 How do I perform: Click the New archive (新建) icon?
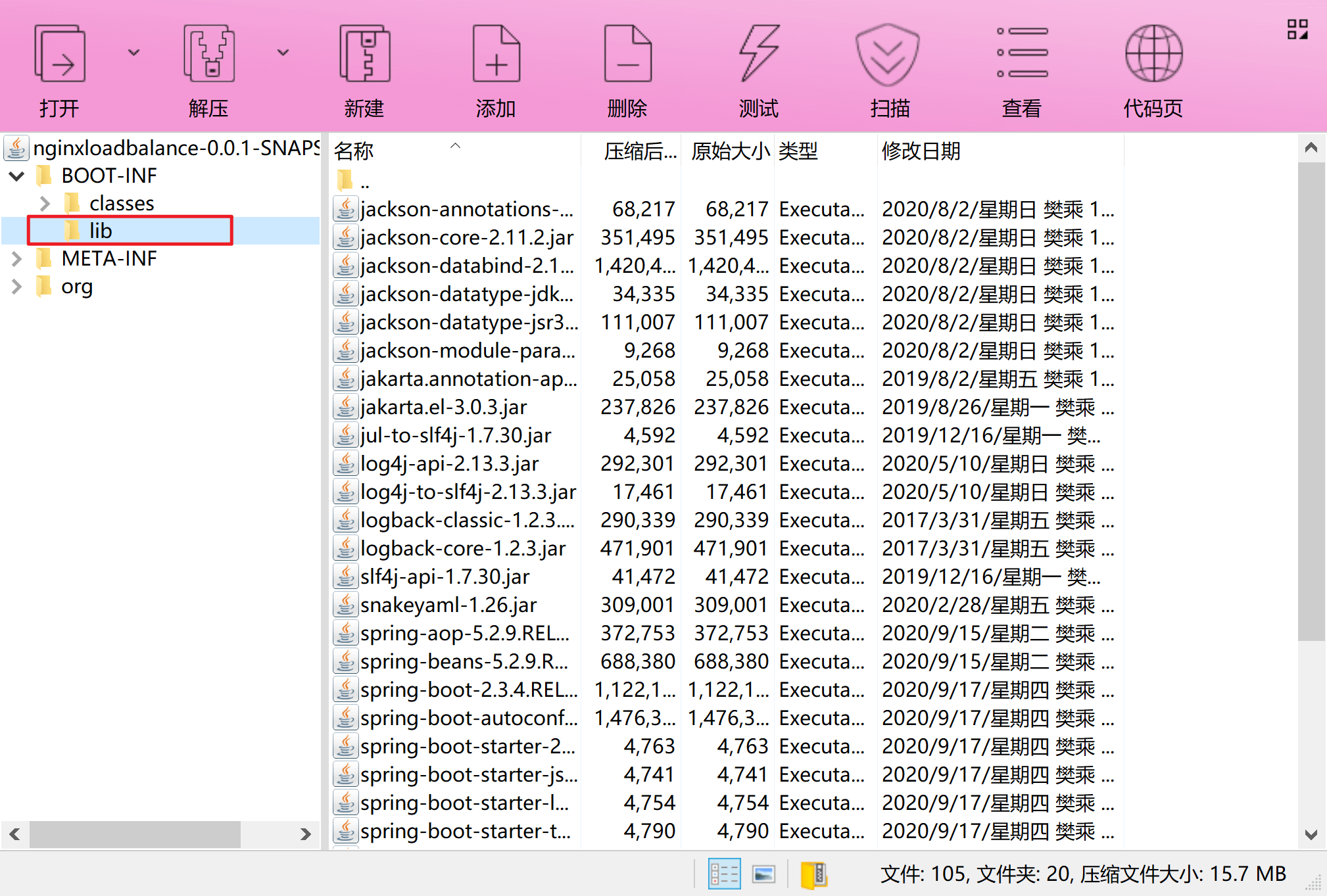(364, 54)
